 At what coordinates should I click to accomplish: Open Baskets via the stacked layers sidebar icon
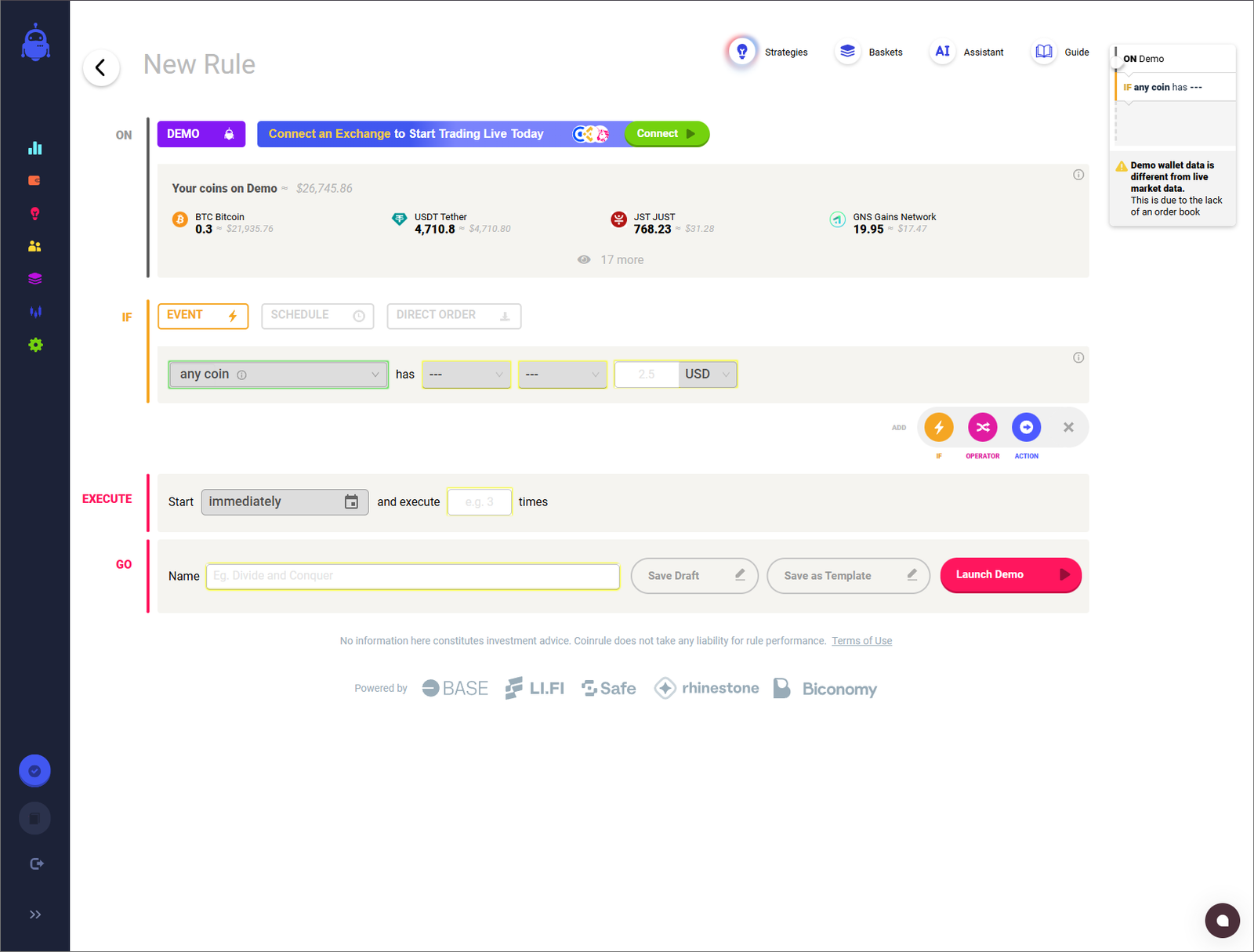(x=34, y=278)
